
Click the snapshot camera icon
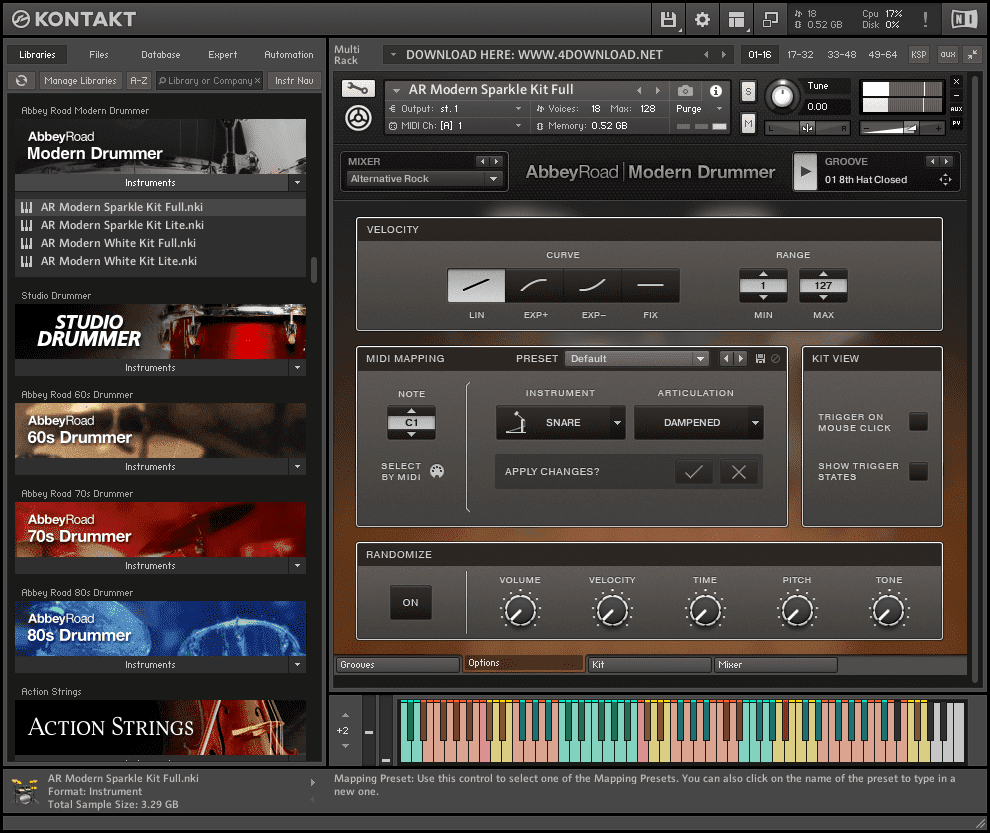pyautogui.click(x=685, y=91)
